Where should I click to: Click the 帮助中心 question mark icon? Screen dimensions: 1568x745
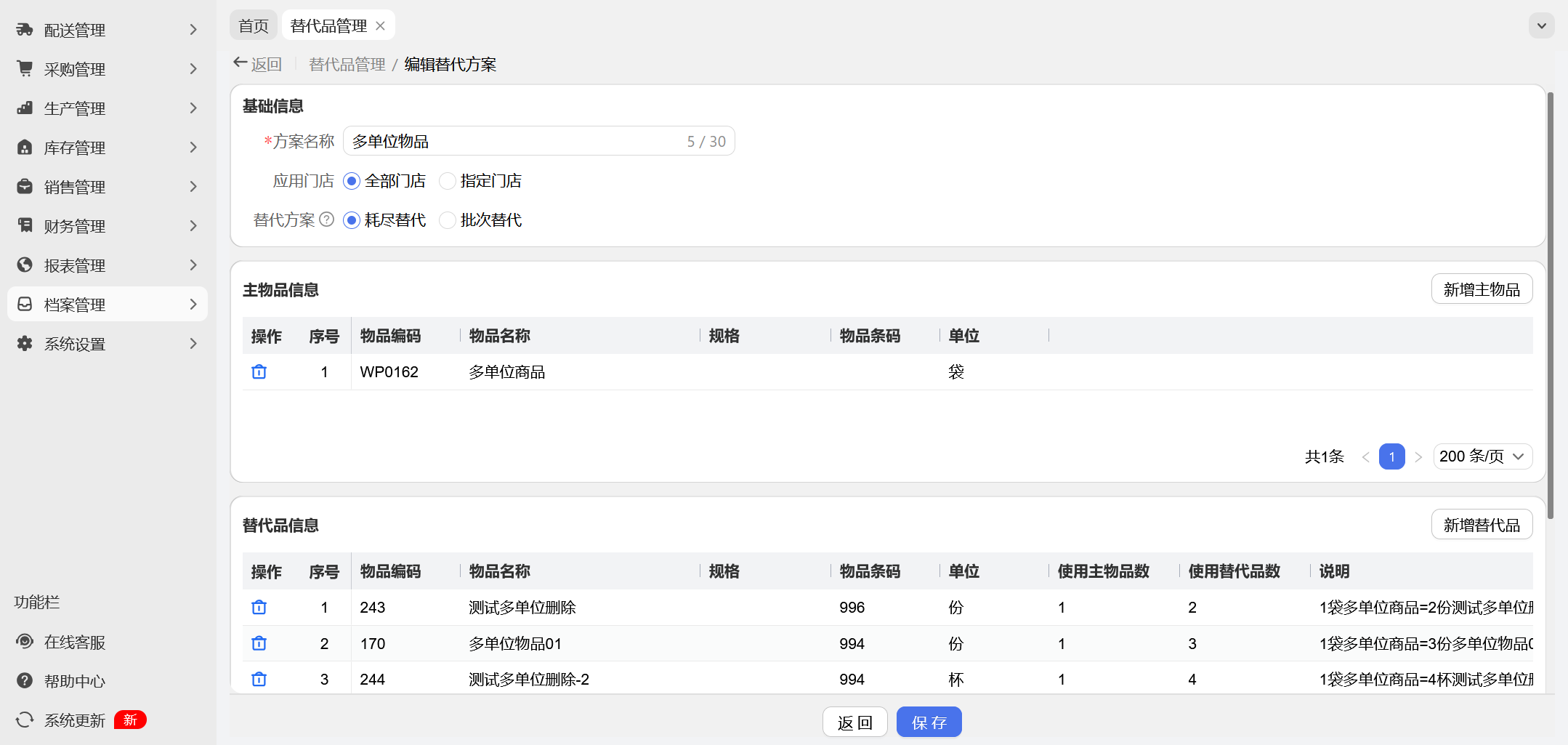click(25, 681)
